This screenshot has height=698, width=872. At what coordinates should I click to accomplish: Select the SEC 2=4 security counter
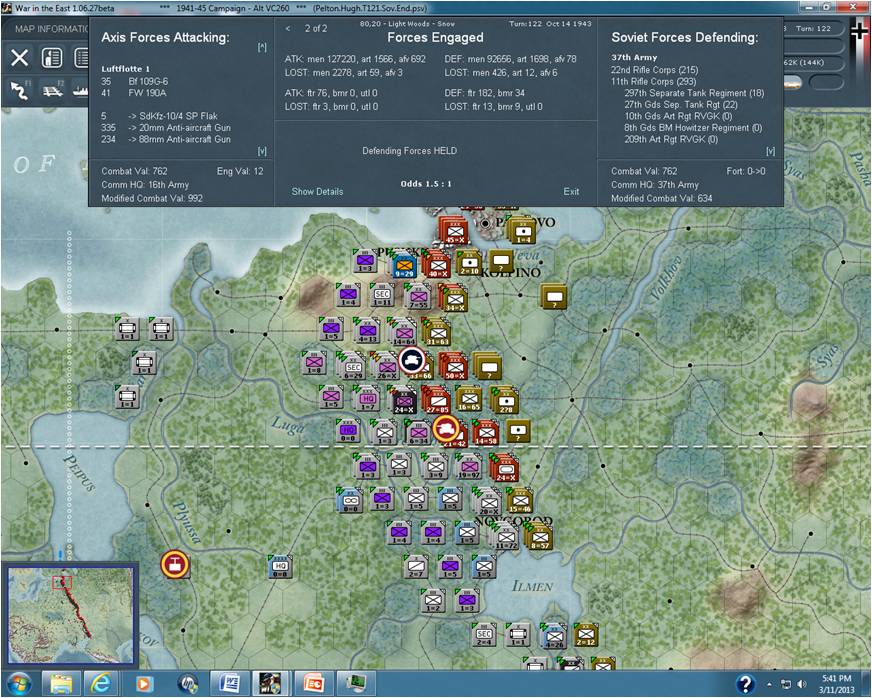[x=484, y=634]
